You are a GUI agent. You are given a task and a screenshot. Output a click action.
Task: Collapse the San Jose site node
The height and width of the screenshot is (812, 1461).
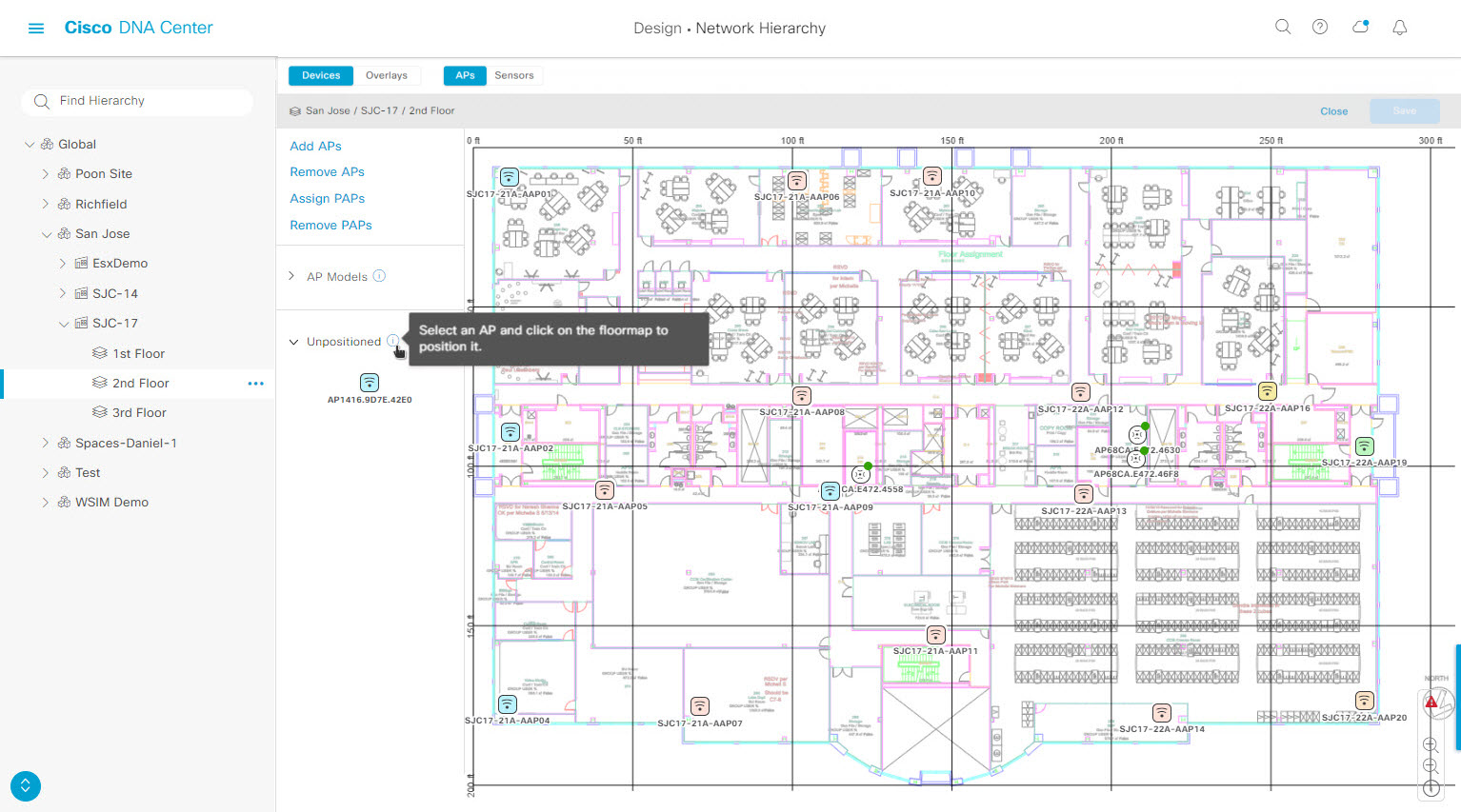coord(47,234)
